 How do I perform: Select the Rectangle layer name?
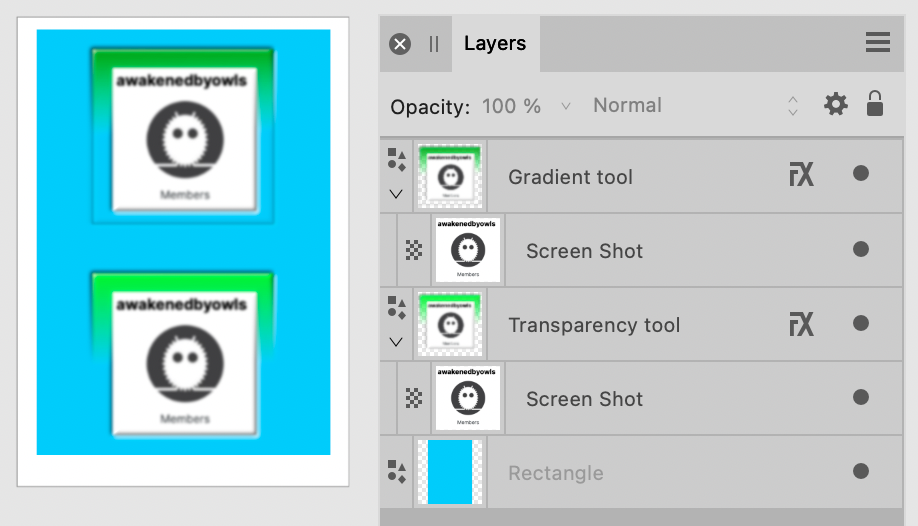pos(555,473)
